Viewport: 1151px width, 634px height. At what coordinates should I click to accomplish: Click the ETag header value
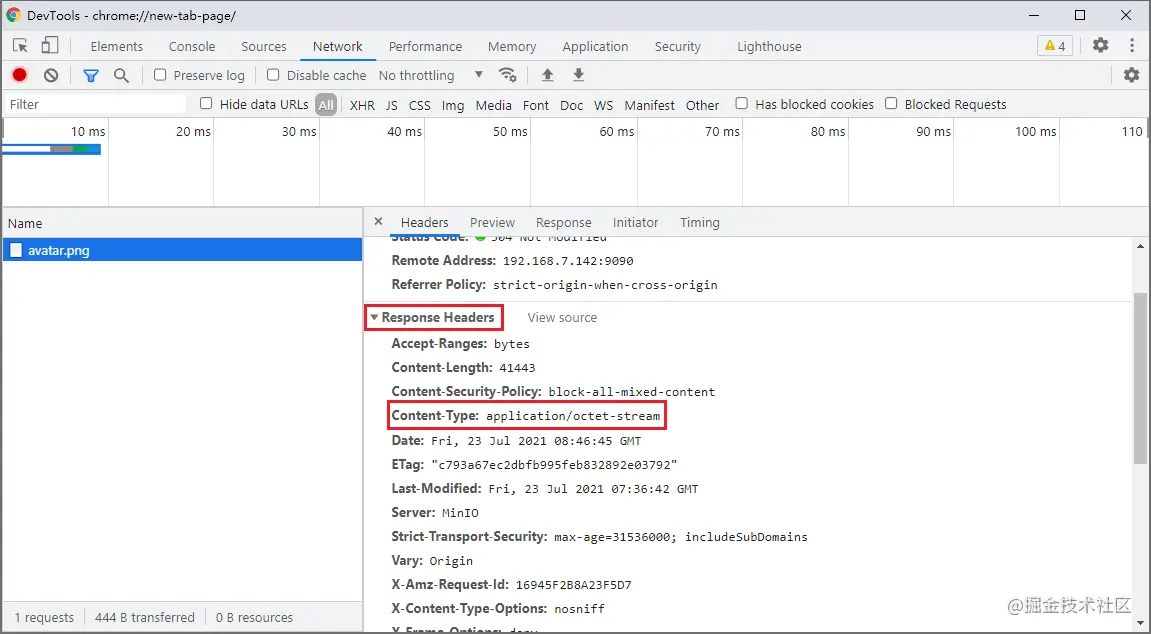point(554,464)
